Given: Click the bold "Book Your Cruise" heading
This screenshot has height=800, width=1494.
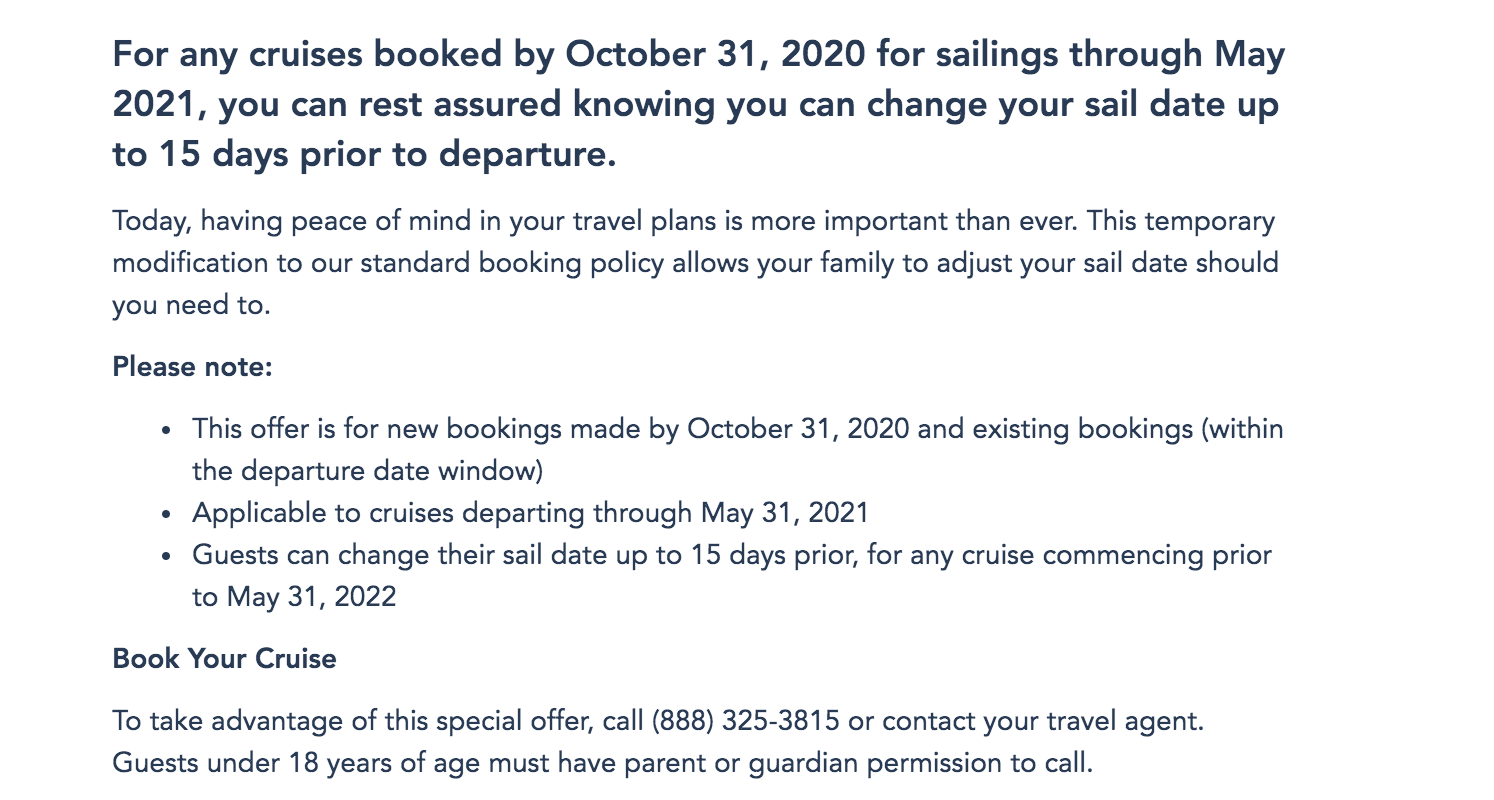Looking at the screenshot, I should pyautogui.click(x=224, y=659).
